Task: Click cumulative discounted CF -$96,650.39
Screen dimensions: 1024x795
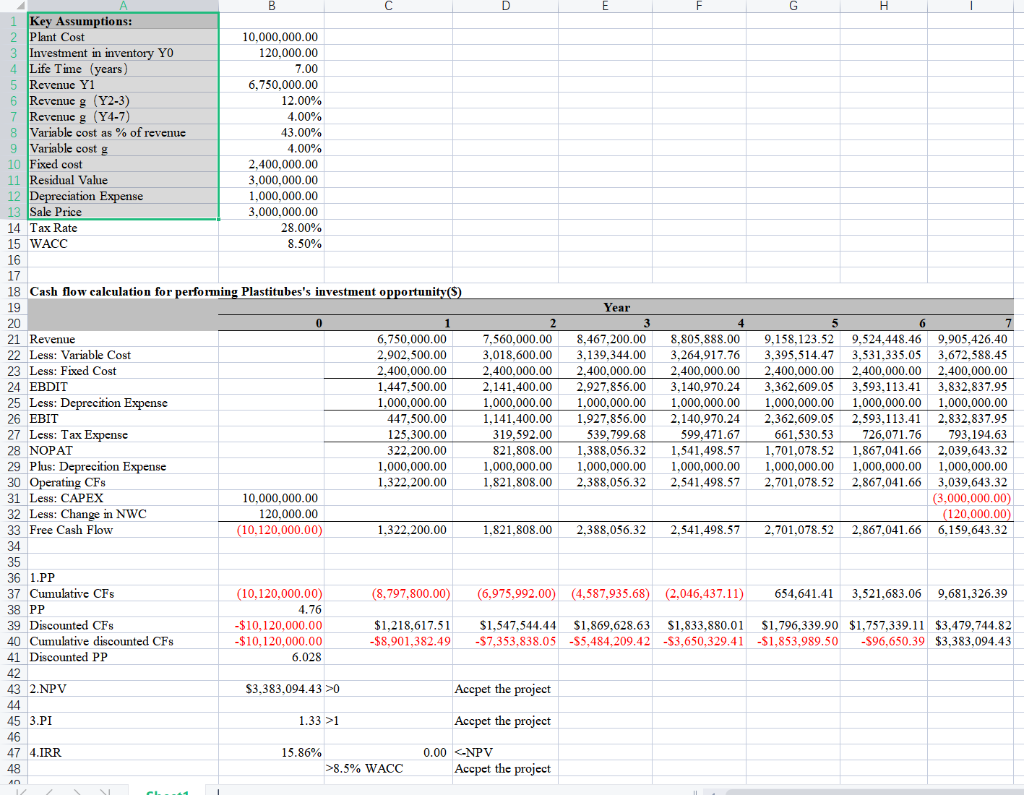Action: click(884, 641)
